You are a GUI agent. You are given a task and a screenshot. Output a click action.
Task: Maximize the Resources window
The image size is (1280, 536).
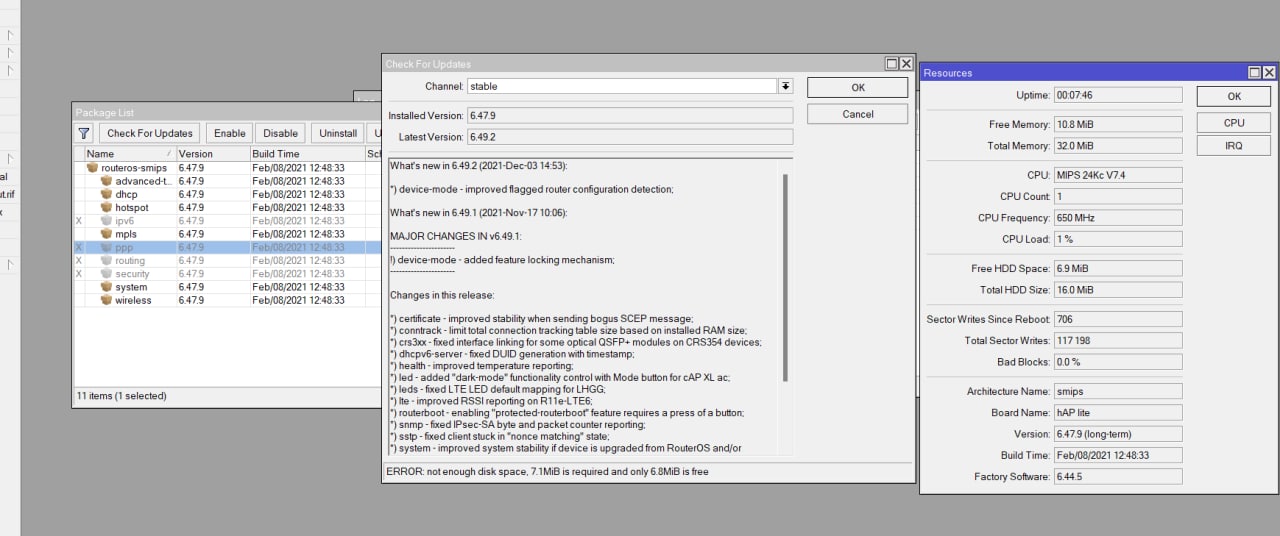(x=1254, y=73)
